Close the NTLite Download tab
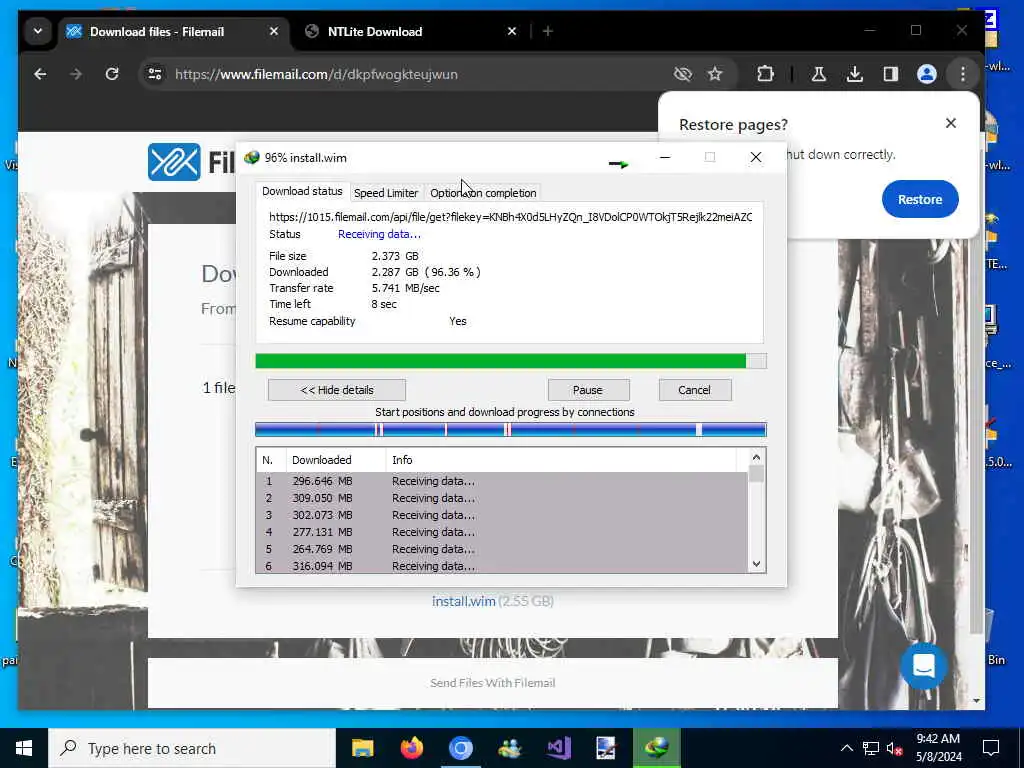This screenshot has height=768, width=1024. coord(512,31)
